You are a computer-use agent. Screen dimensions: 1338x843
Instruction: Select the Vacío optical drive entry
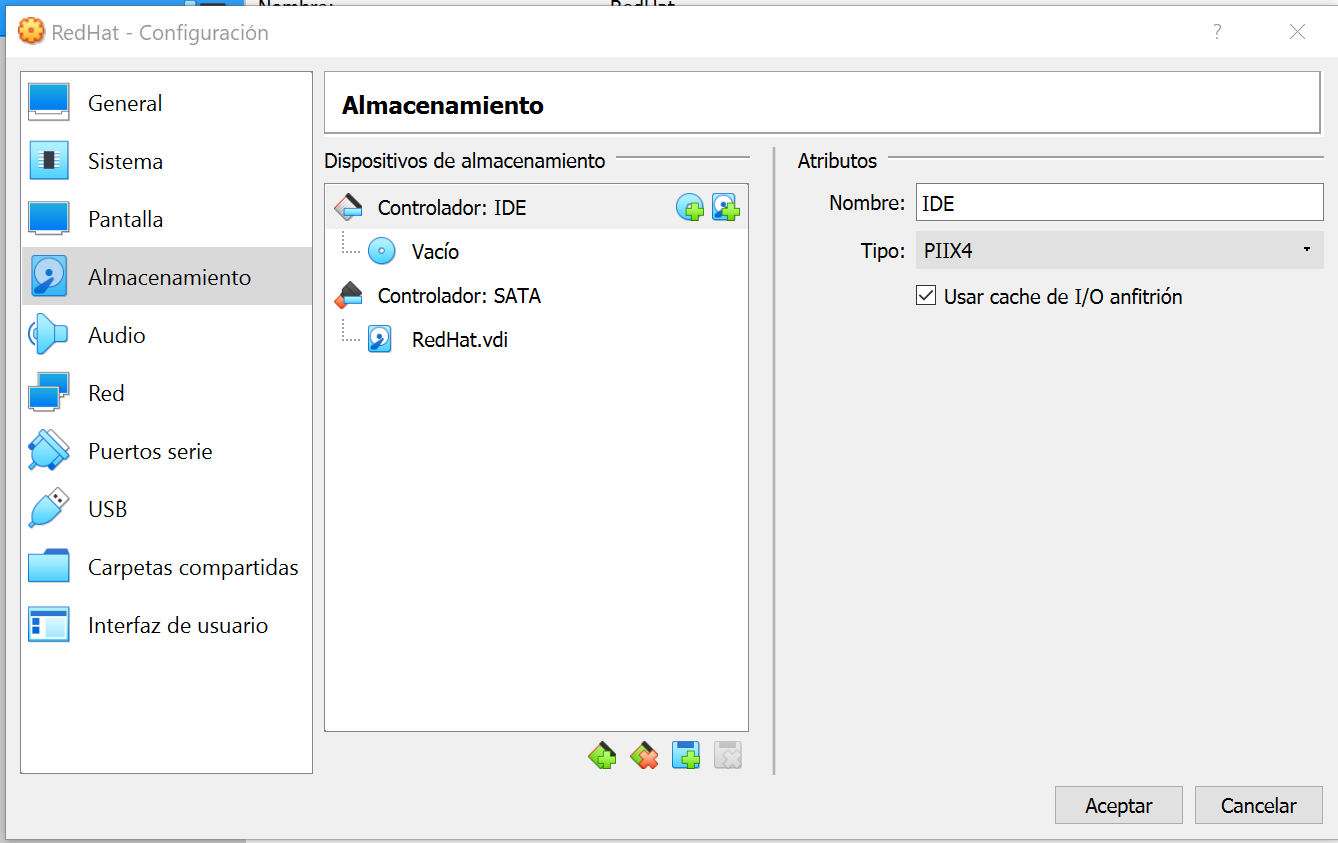(x=536, y=251)
